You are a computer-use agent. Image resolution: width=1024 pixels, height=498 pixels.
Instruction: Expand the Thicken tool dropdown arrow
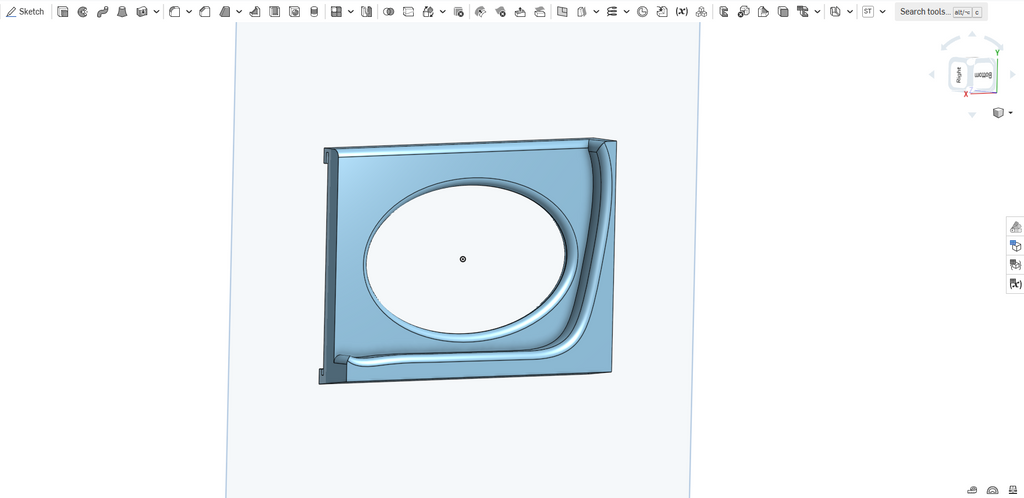click(156, 12)
